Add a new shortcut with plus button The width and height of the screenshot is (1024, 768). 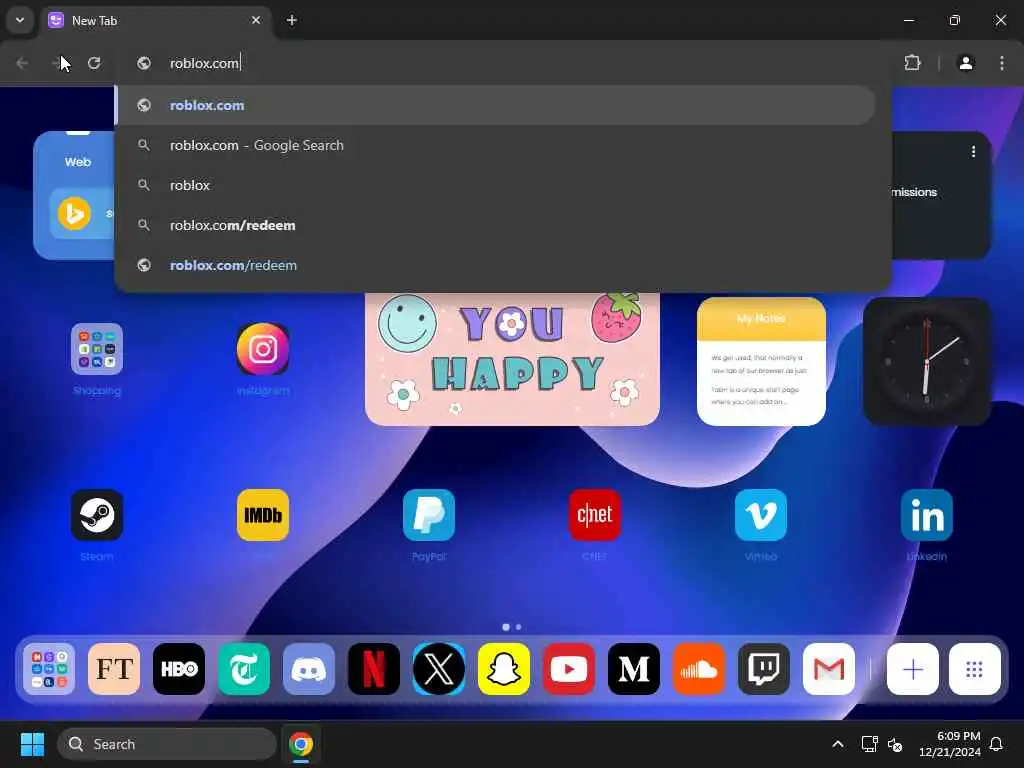912,669
